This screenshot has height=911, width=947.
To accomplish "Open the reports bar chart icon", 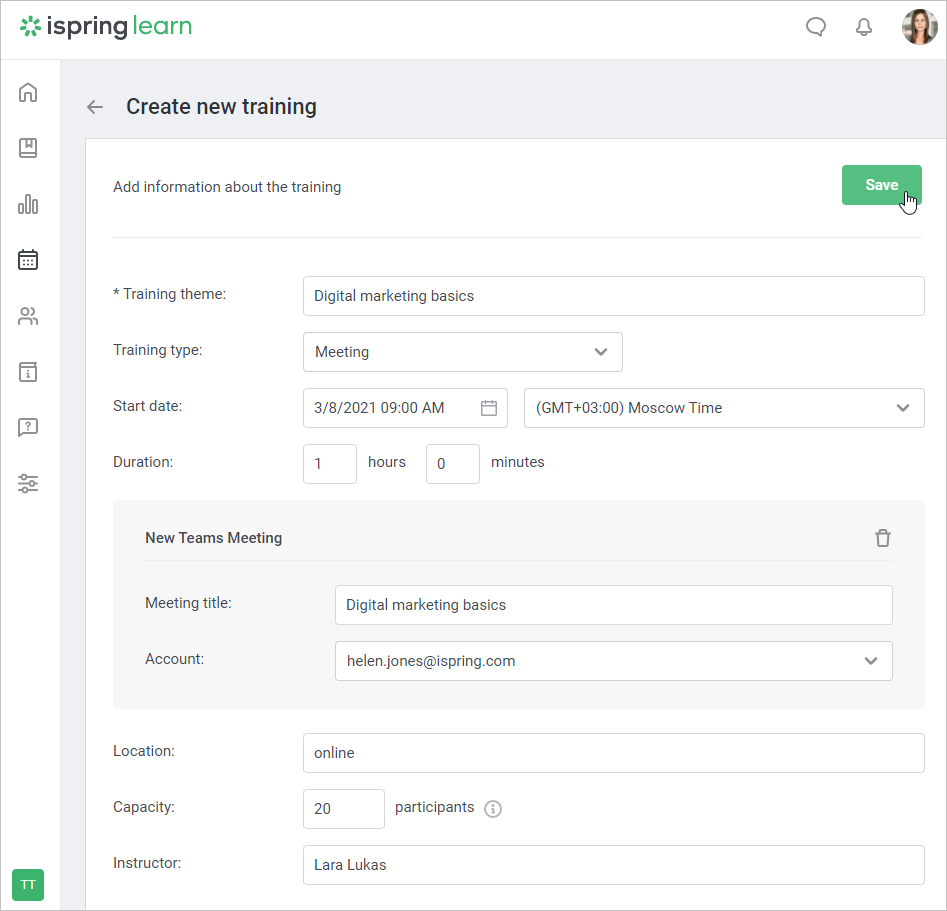I will [28, 205].
